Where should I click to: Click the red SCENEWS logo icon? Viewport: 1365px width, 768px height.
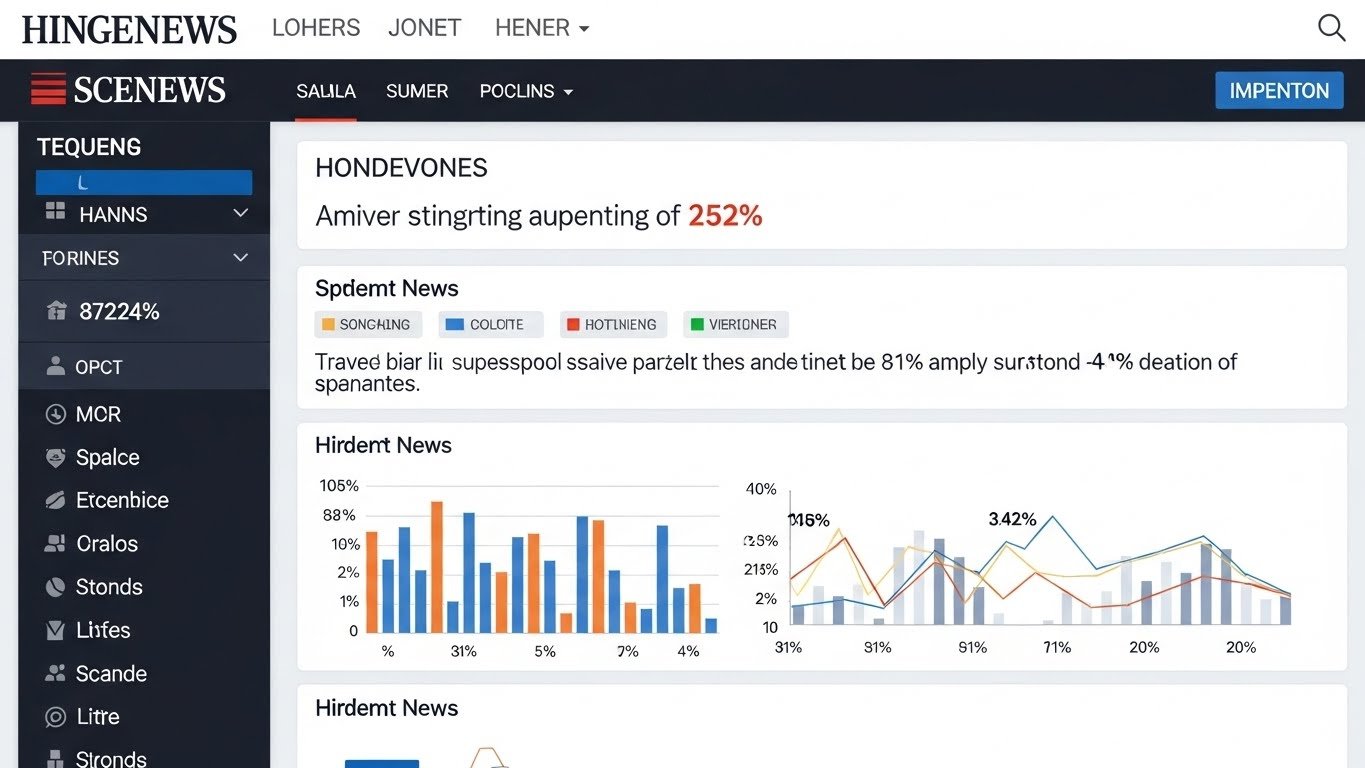48,90
